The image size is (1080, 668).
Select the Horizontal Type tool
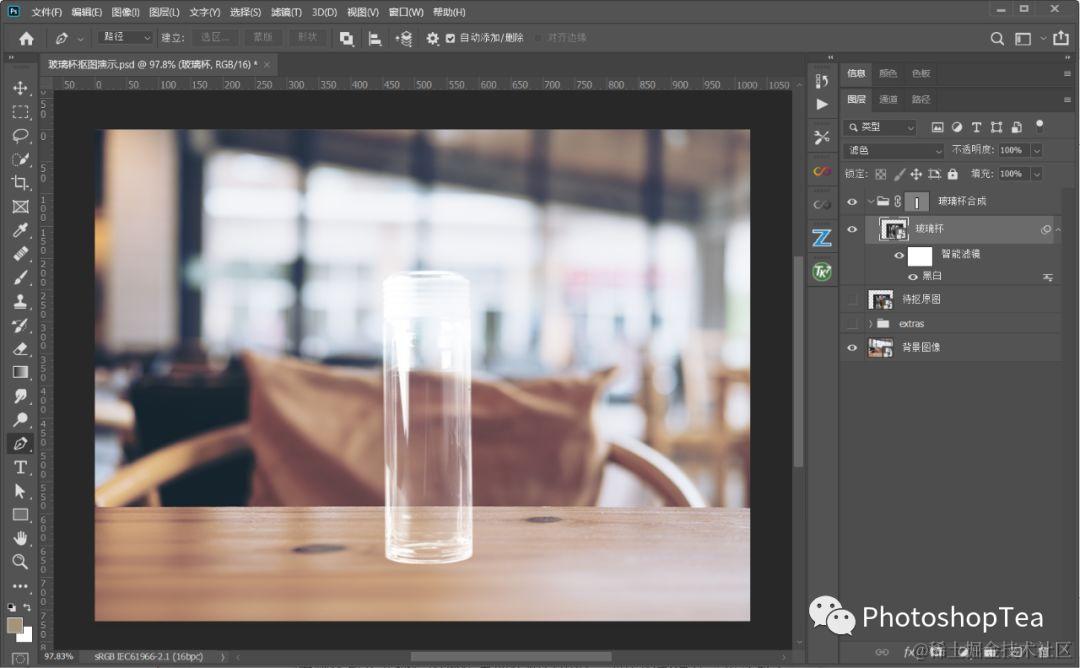tap(20, 467)
